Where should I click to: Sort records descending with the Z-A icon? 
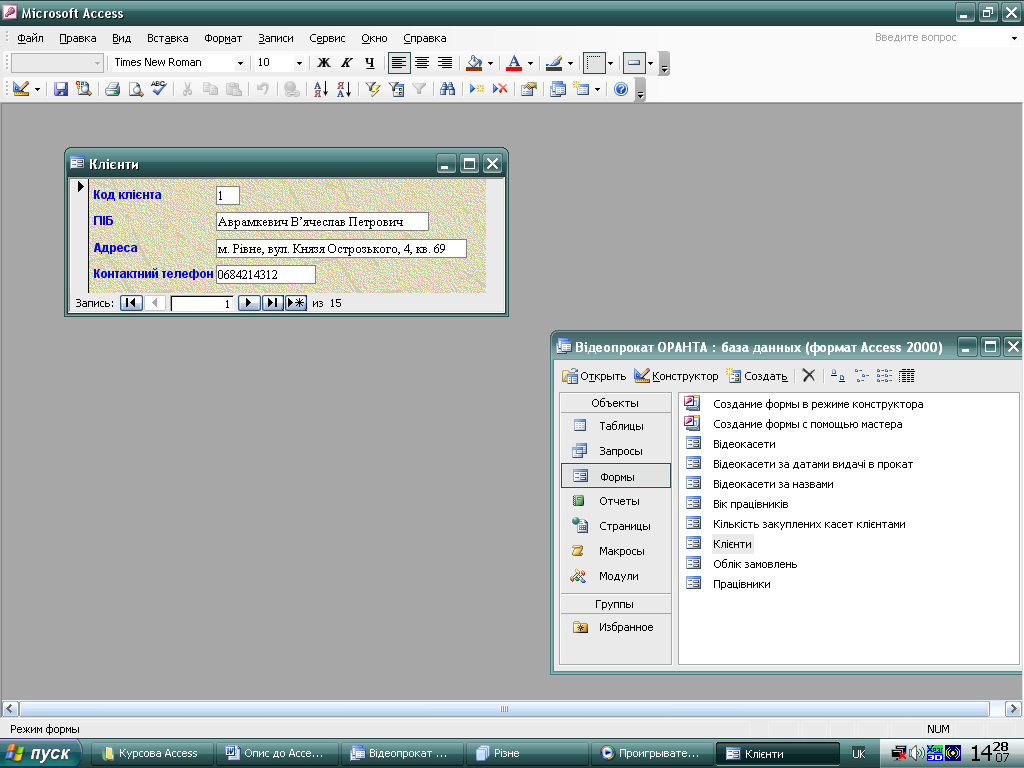tap(344, 89)
